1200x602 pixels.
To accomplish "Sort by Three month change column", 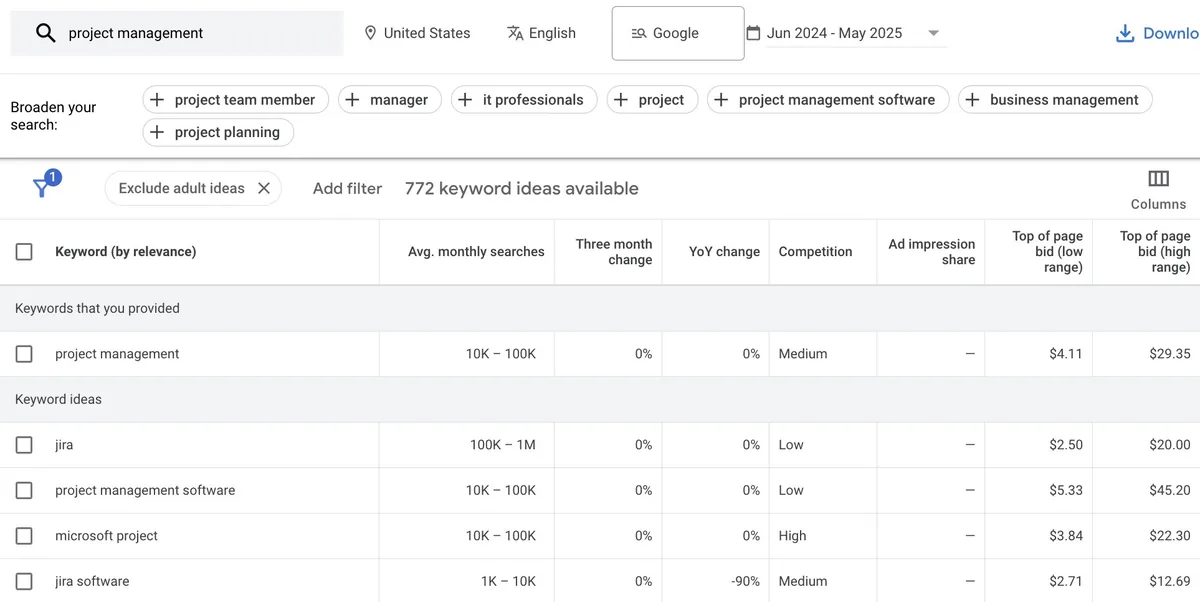I will (614, 252).
